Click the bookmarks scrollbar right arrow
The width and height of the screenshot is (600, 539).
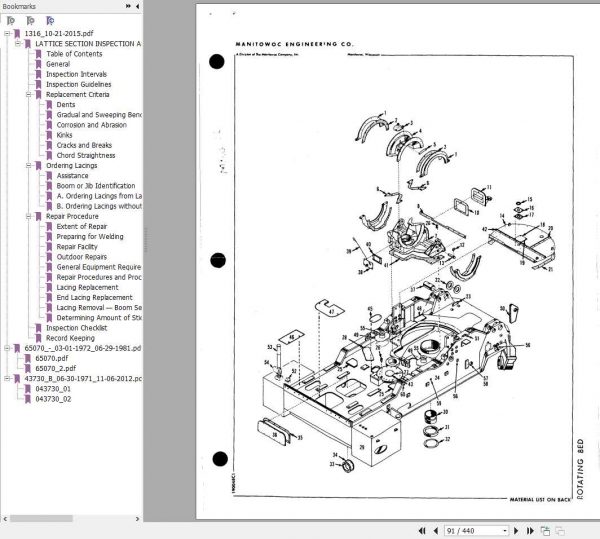click(137, 519)
